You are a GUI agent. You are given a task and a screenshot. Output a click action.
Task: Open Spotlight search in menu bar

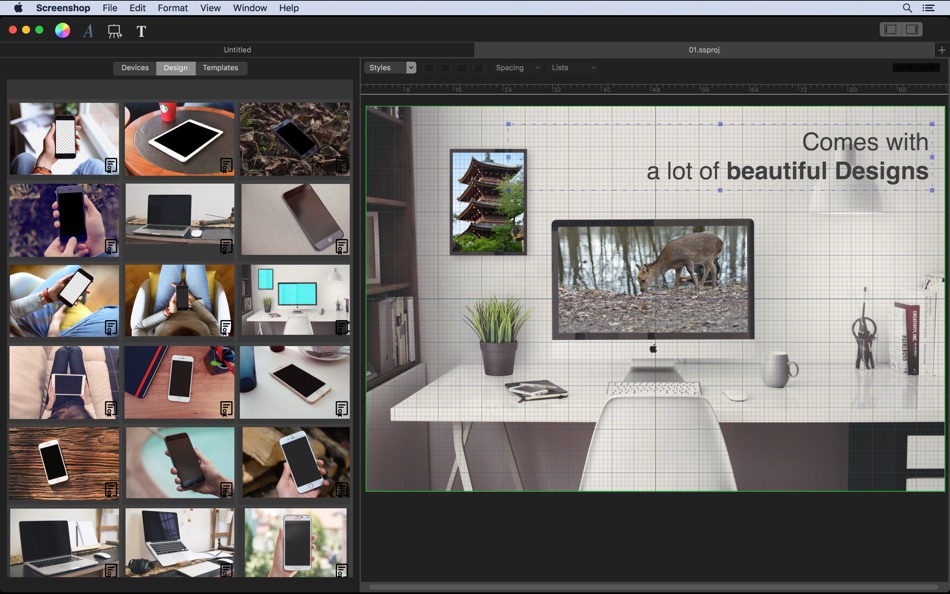click(907, 8)
